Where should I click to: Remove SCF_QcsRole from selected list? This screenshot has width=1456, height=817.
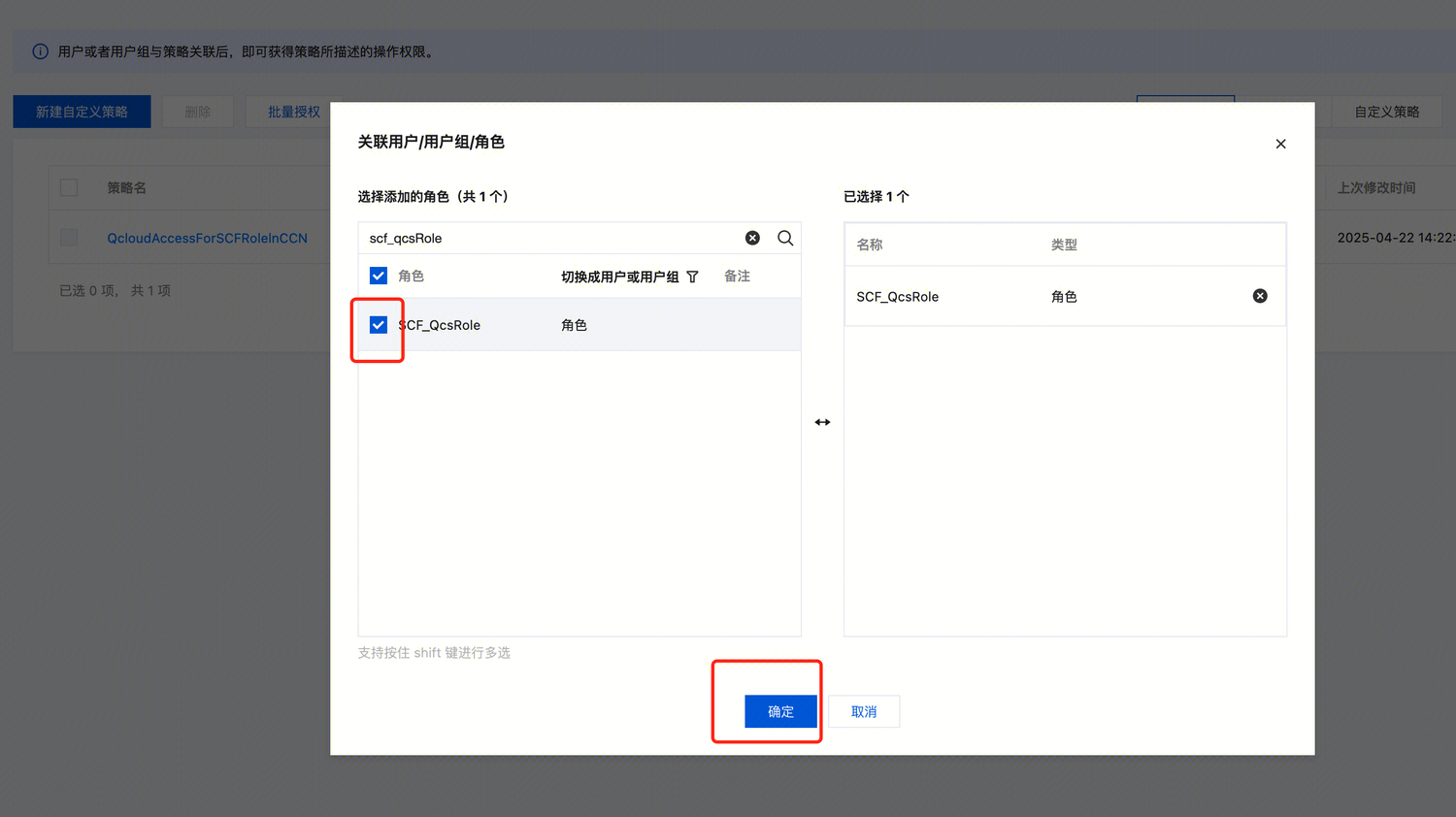[x=1260, y=296]
